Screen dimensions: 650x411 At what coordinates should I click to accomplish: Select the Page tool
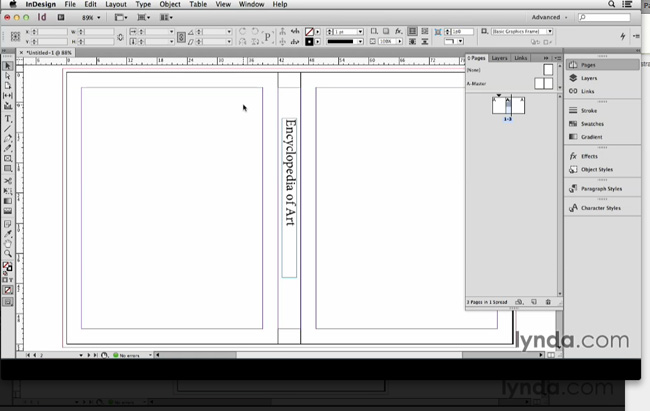[8, 85]
